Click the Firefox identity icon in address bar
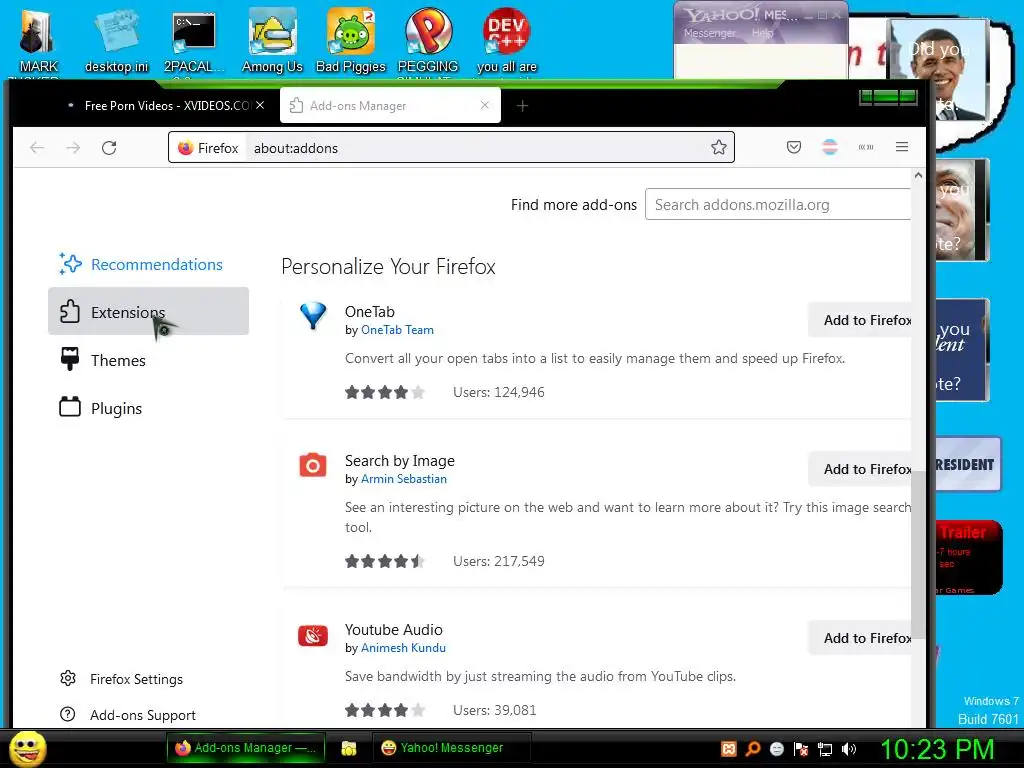 pyautogui.click(x=185, y=148)
